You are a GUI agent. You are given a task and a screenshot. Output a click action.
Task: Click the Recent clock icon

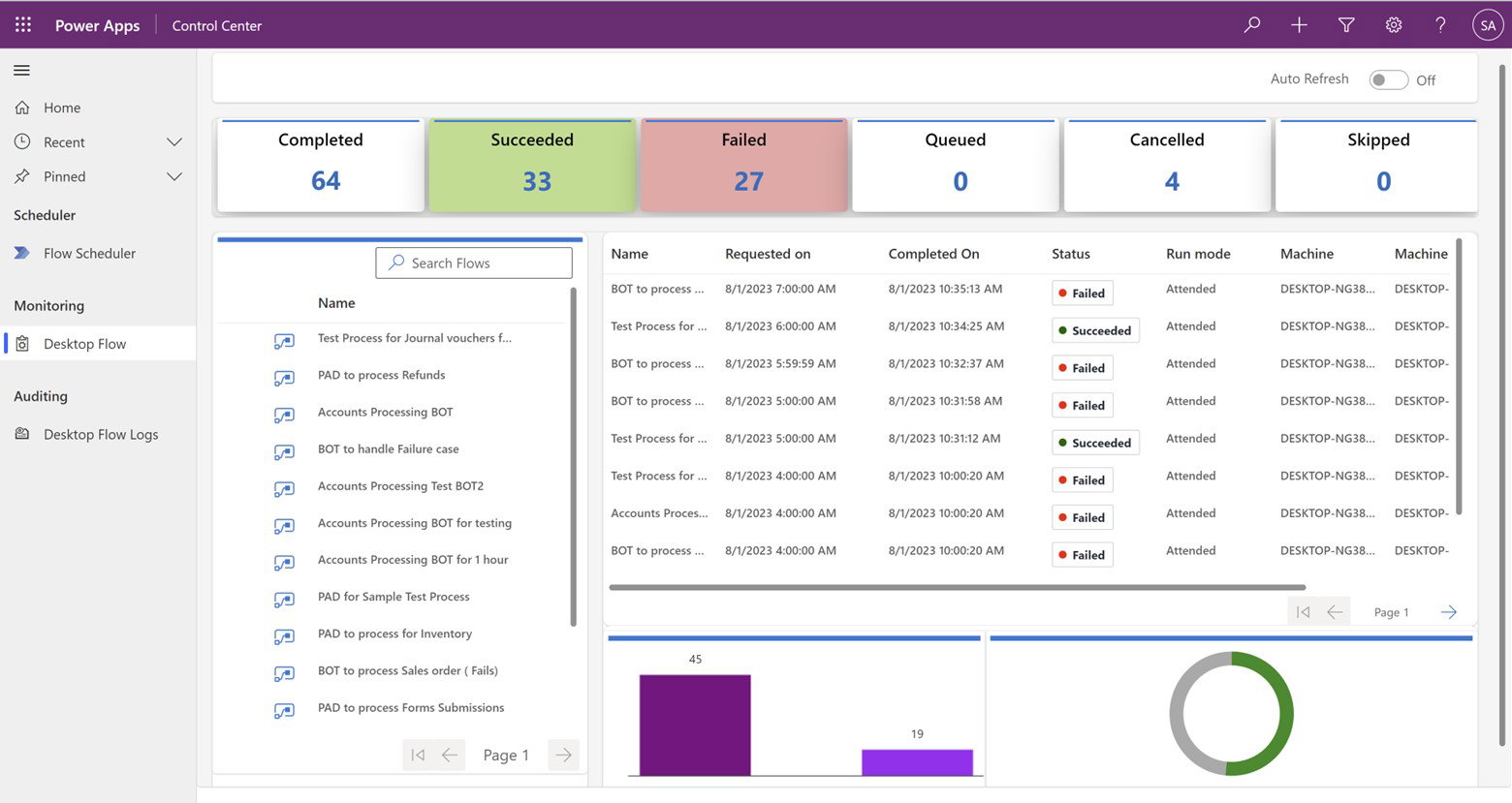[22, 141]
